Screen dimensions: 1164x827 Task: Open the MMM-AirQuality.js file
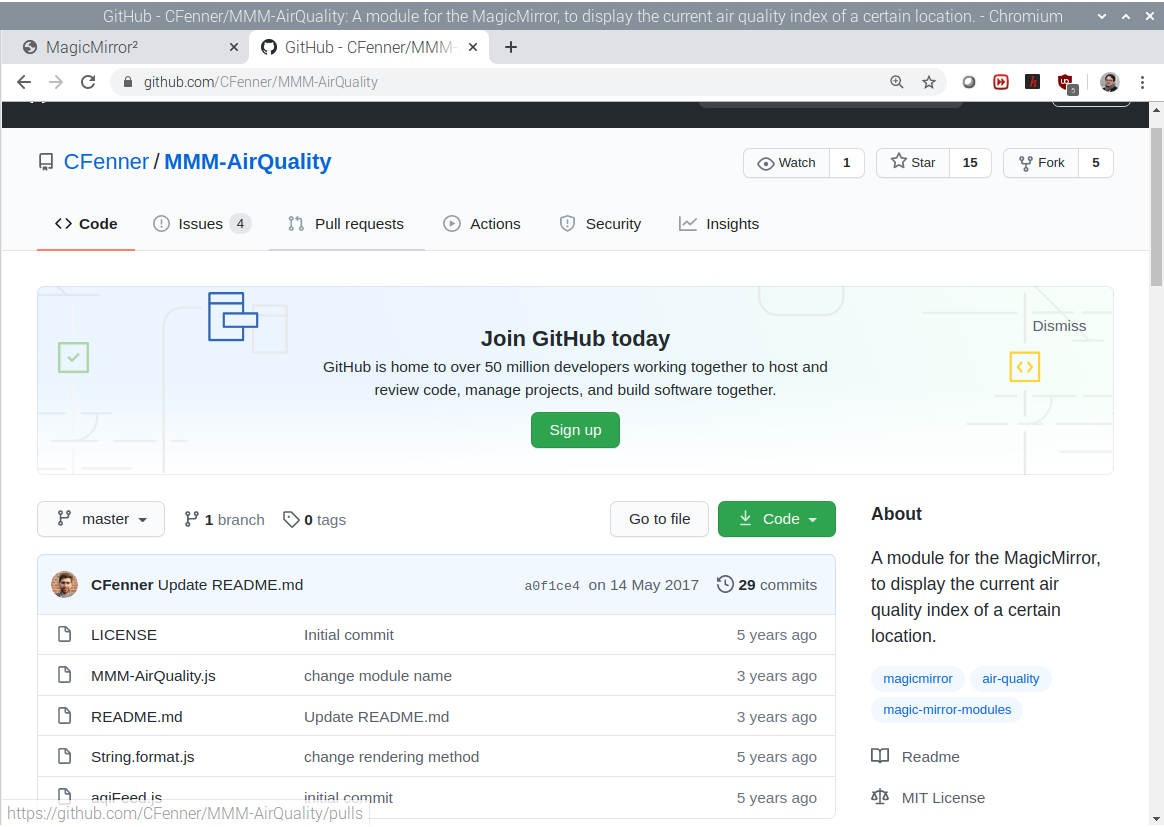pyautogui.click(x=154, y=676)
